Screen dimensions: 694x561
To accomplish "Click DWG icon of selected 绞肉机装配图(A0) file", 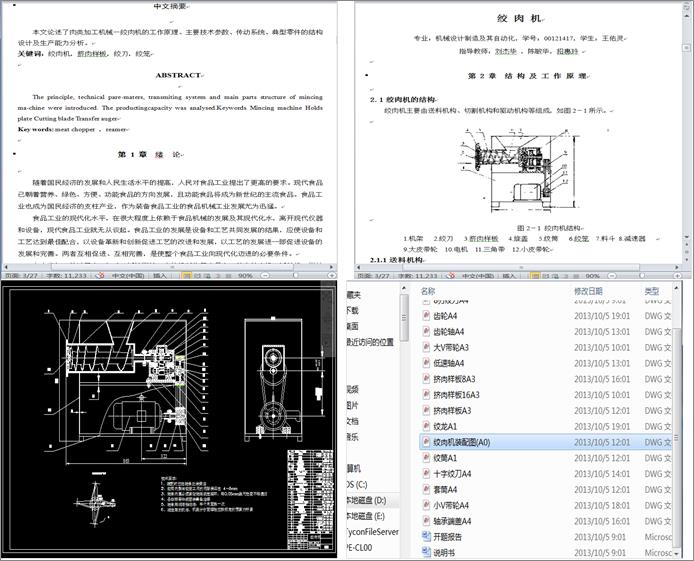I will coord(426,442).
